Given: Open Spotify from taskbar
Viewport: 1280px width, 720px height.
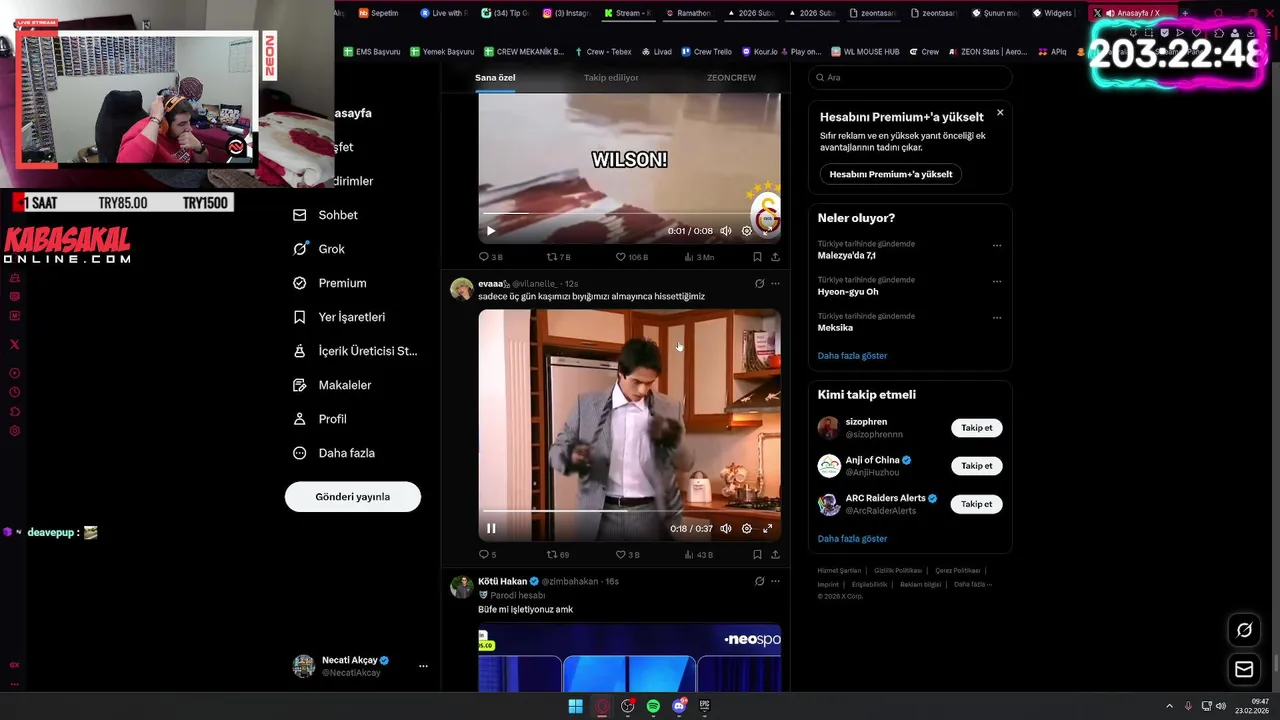Looking at the screenshot, I should (653, 706).
